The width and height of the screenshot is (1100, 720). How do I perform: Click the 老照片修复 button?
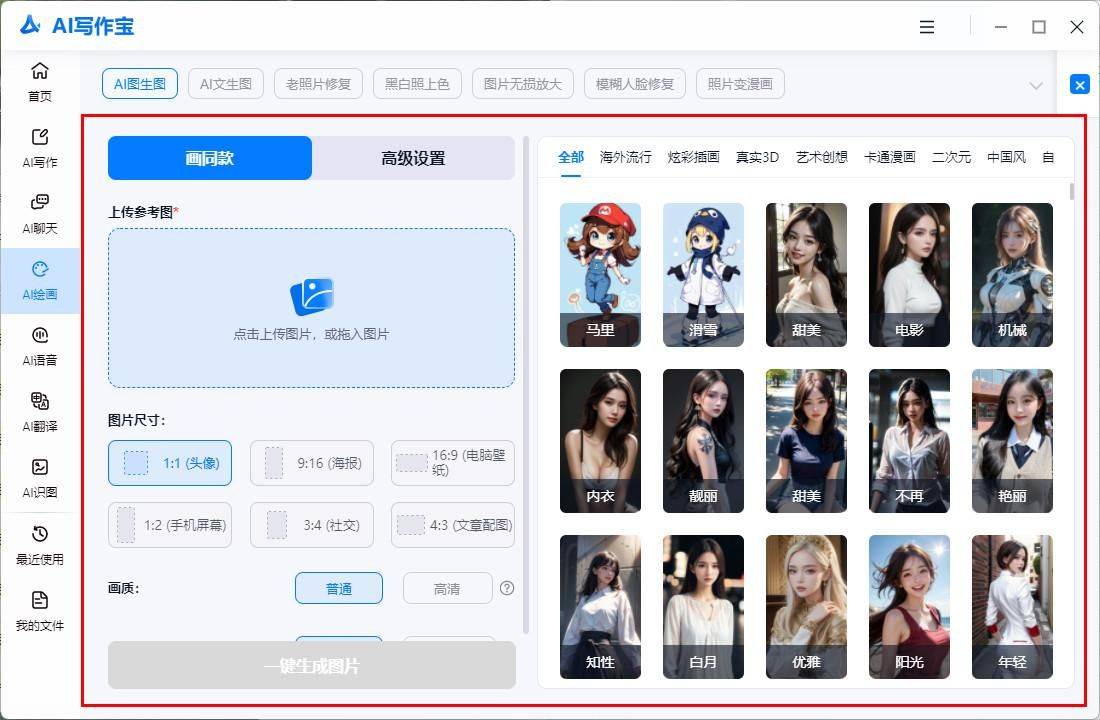(318, 84)
